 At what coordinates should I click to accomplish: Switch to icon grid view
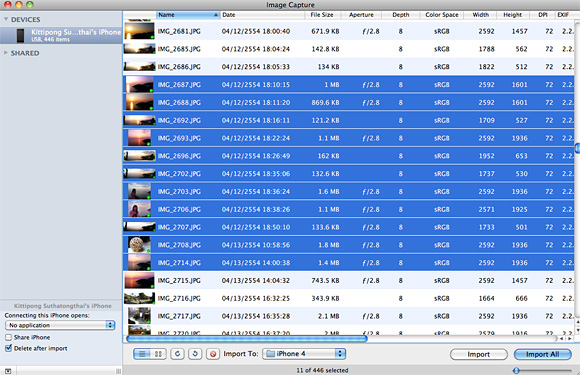pos(158,354)
